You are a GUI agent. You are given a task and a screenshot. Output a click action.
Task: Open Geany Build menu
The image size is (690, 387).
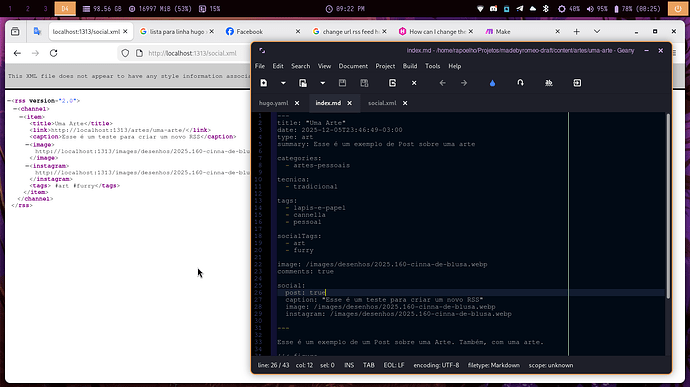click(410, 66)
